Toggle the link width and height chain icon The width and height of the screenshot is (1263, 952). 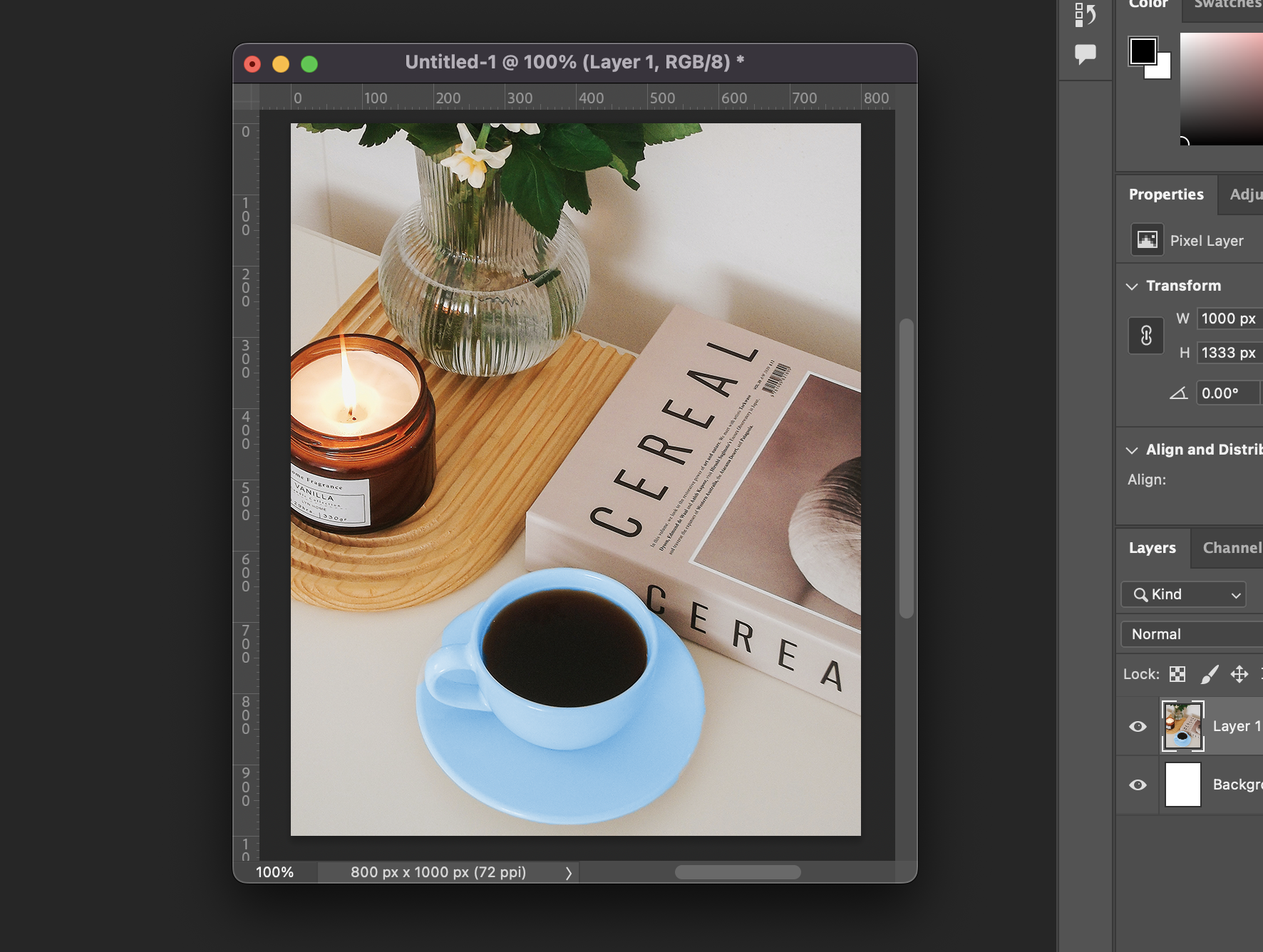click(x=1146, y=336)
